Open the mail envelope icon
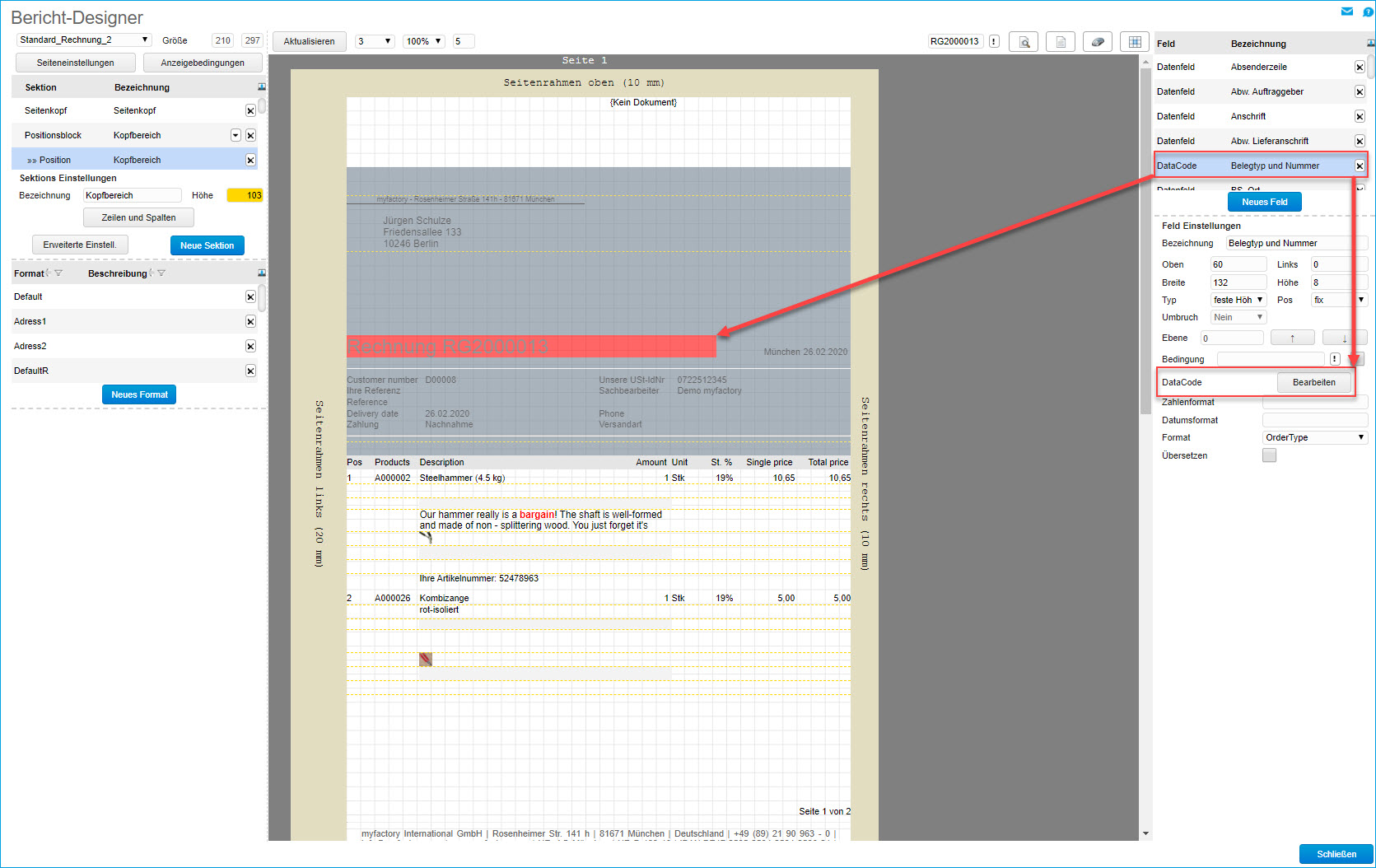1376x868 pixels. coord(1347,12)
